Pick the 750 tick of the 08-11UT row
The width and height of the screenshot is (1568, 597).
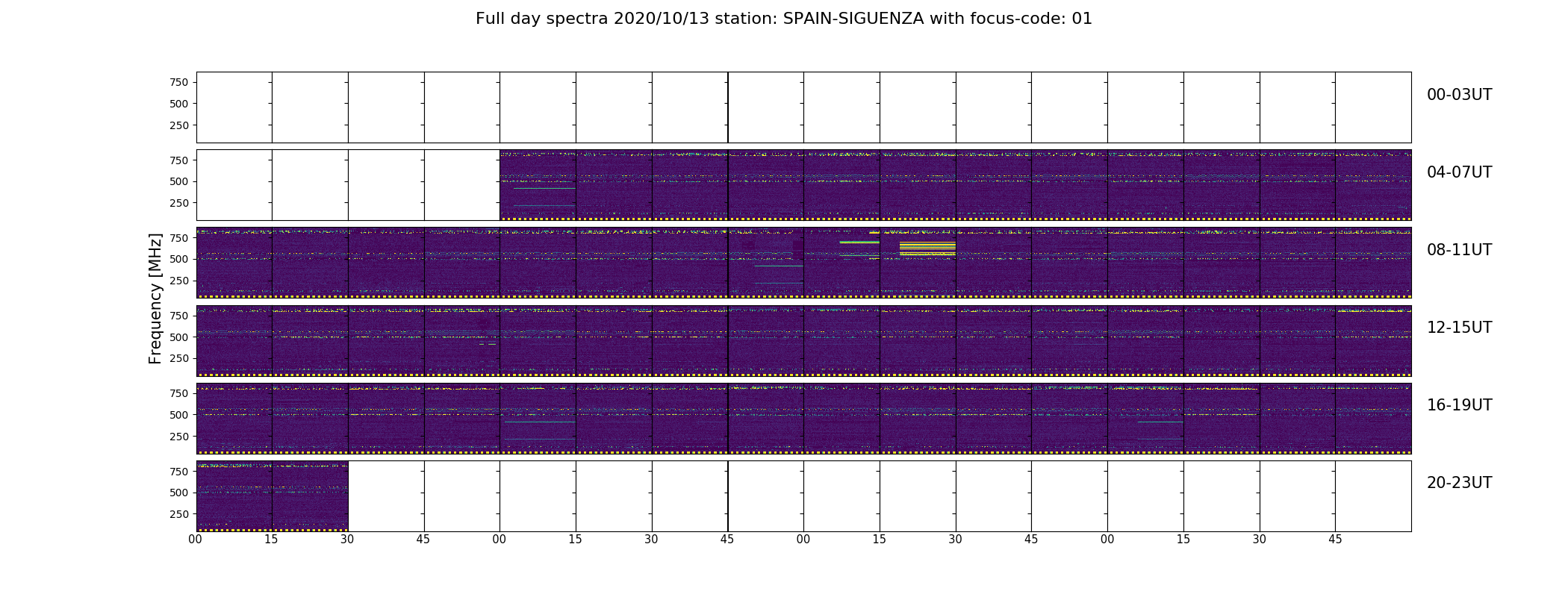(x=179, y=238)
